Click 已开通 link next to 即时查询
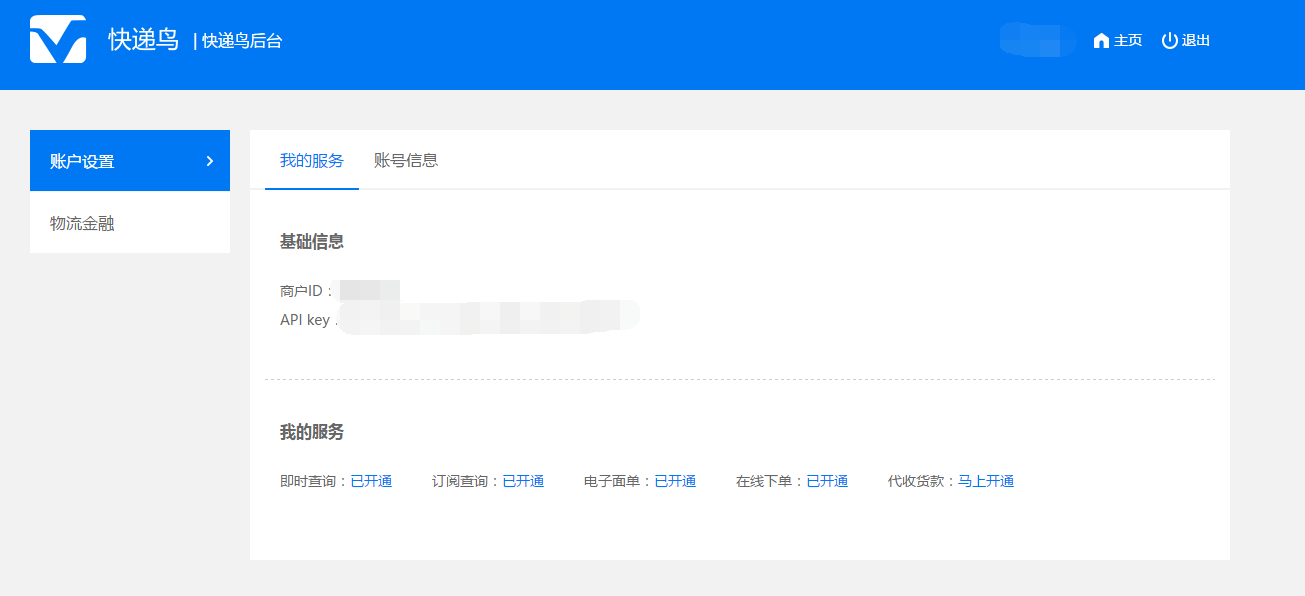Image resolution: width=1305 pixels, height=596 pixels. [x=371, y=481]
